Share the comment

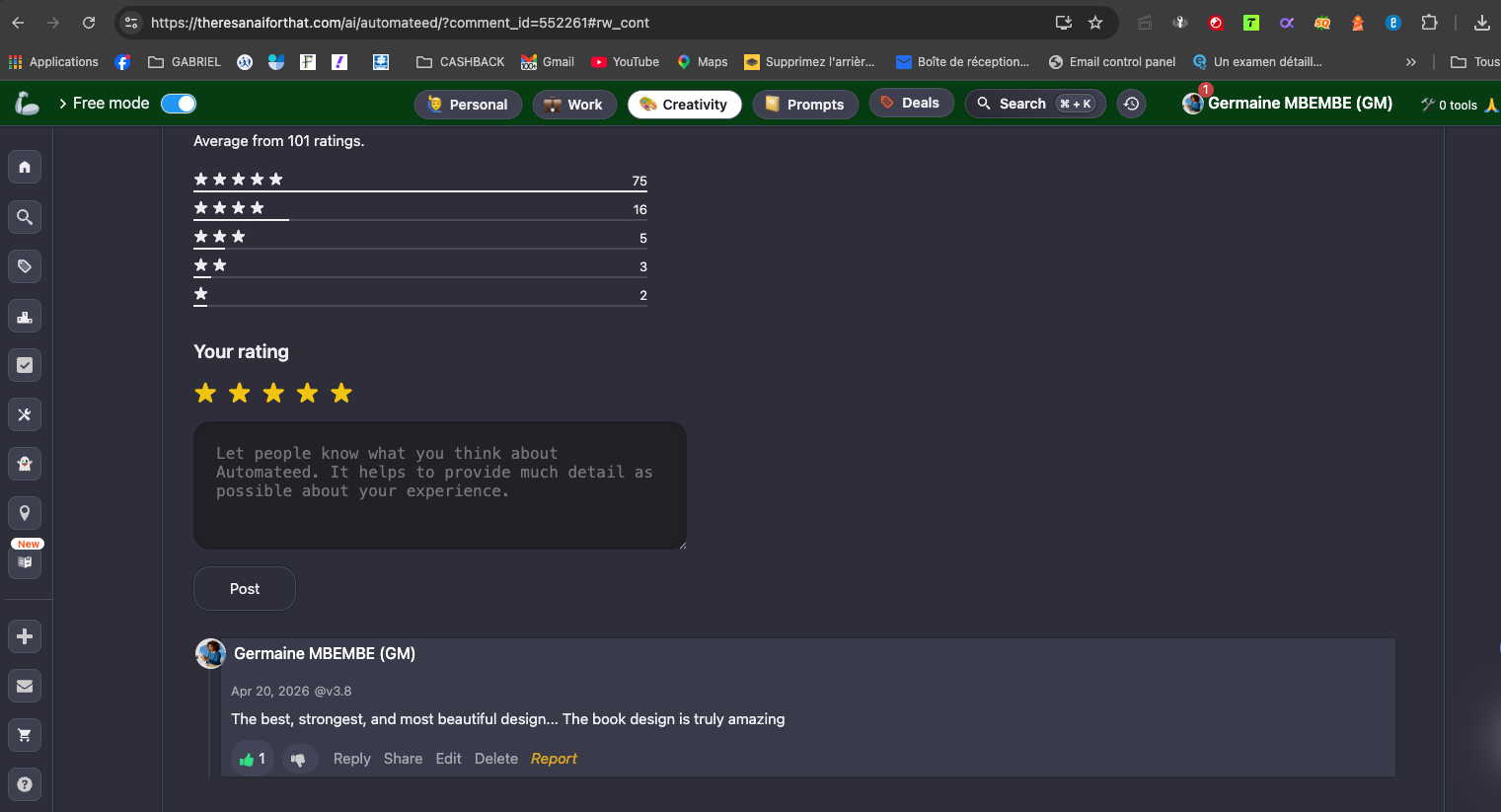pyautogui.click(x=403, y=759)
